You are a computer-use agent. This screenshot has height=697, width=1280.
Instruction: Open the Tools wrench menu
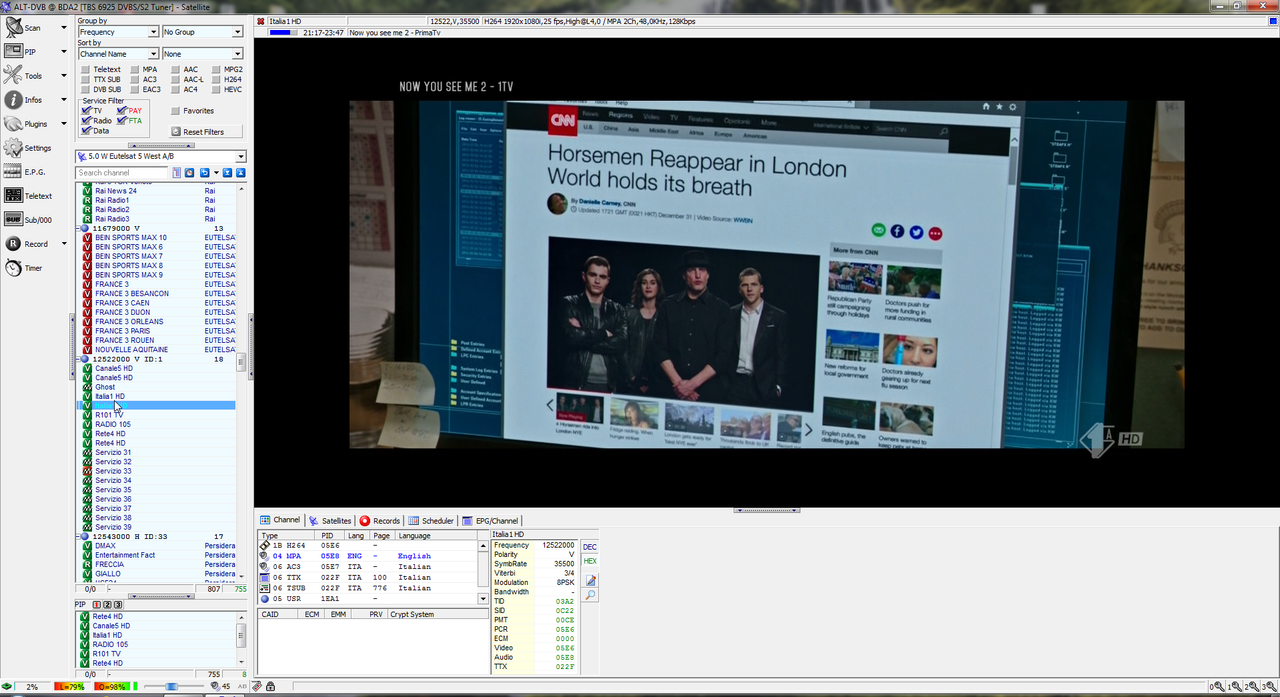[x=25, y=75]
